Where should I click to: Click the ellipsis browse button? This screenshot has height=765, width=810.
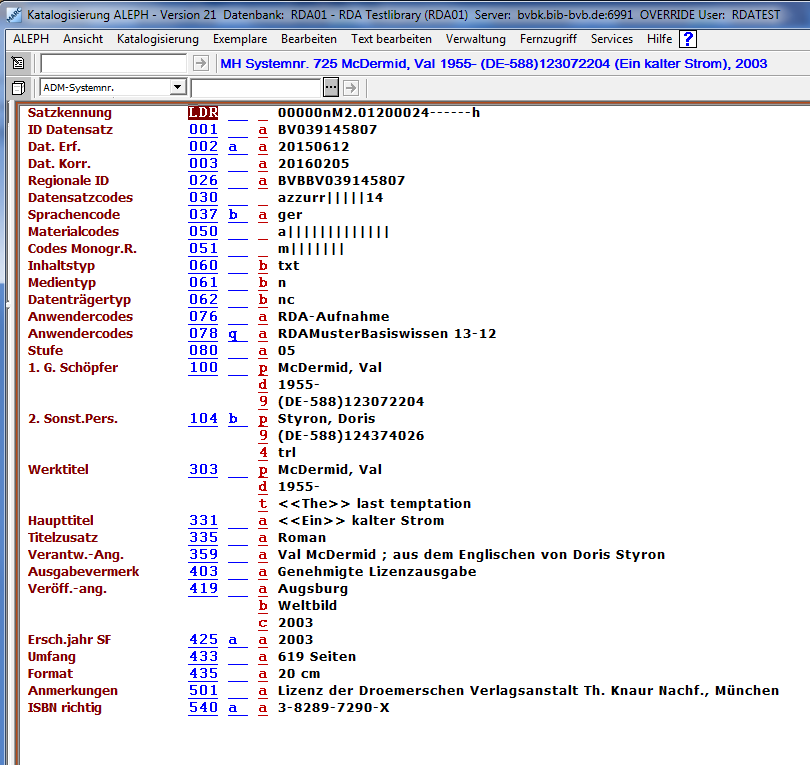coord(331,88)
